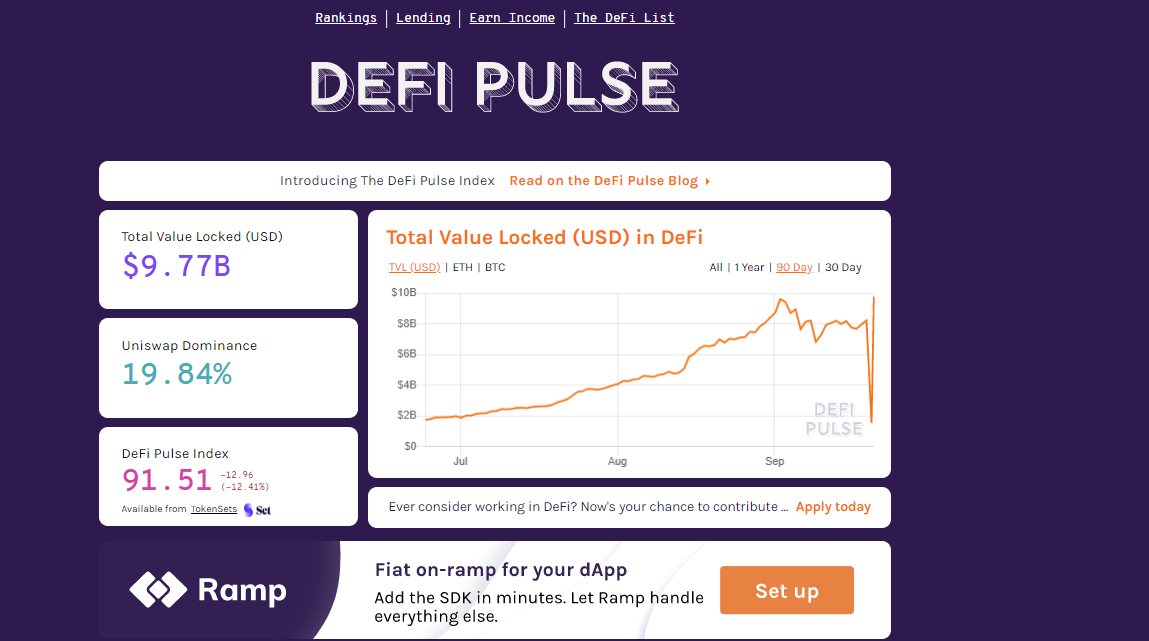Screen dimensions: 1149x641
Task: Open The DeFi List link
Action: 624,18
